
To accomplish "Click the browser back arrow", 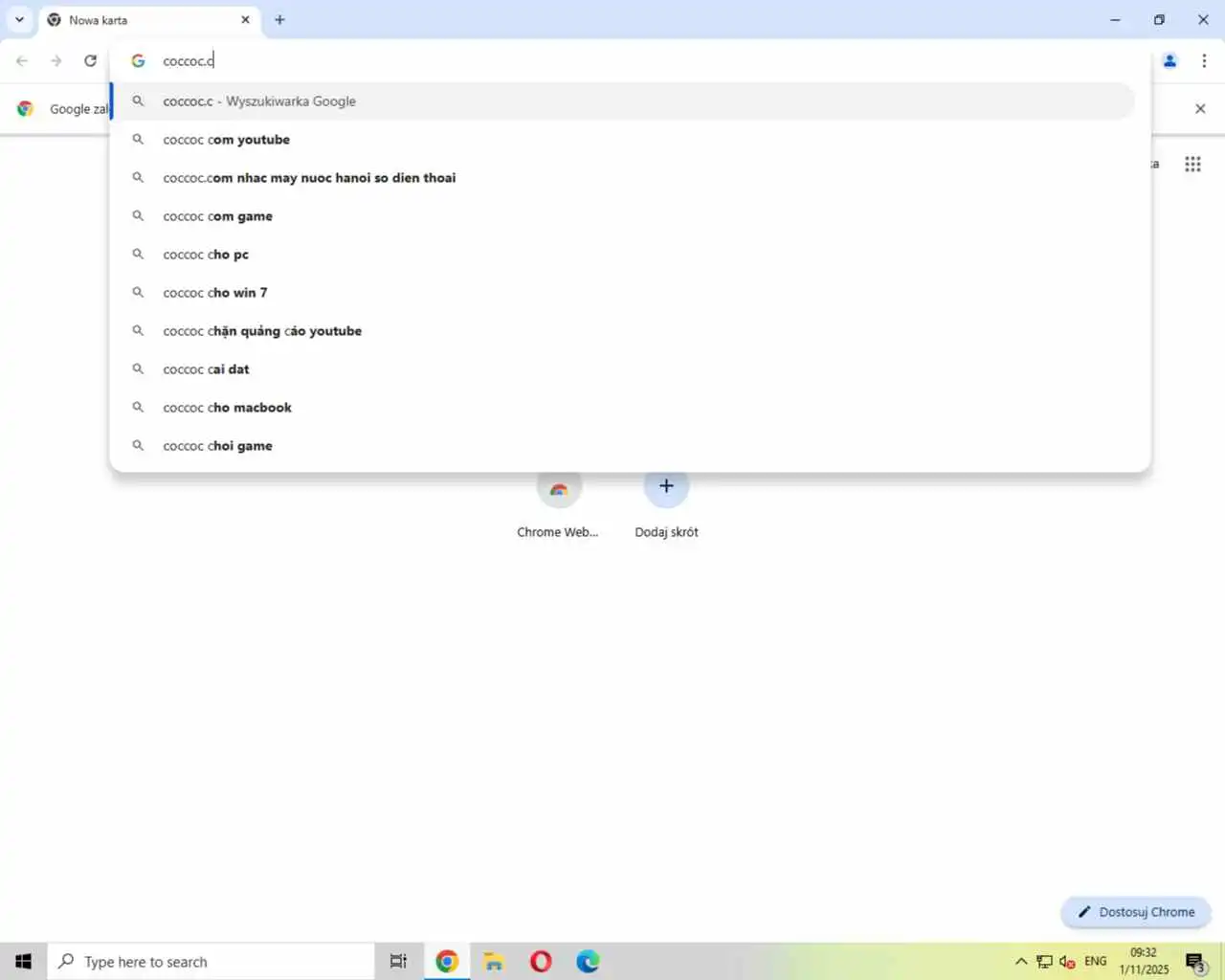I will pyautogui.click(x=22, y=60).
